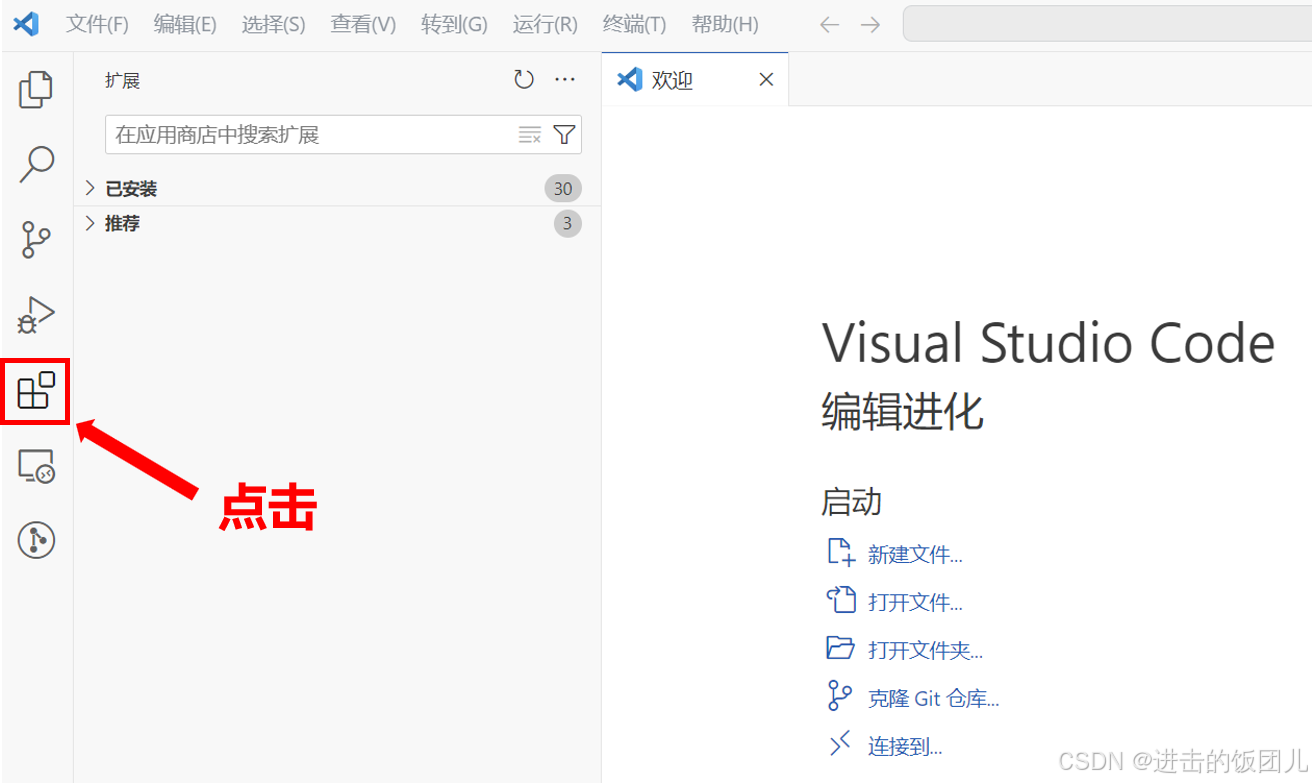The image size is (1312, 783).
Task: Clear the extensions search results
Action: [x=529, y=135]
